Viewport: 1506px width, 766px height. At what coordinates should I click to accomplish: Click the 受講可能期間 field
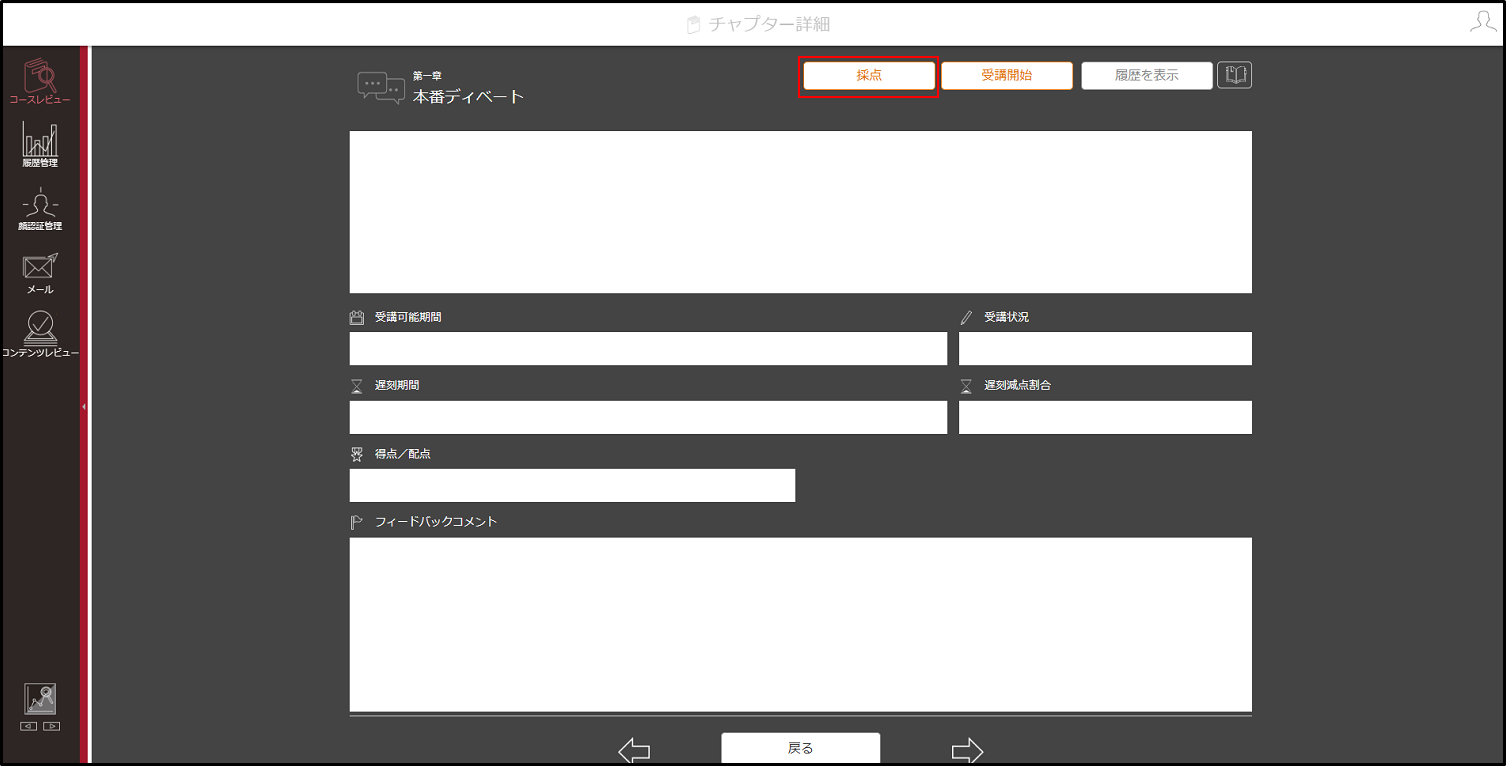[648, 349]
